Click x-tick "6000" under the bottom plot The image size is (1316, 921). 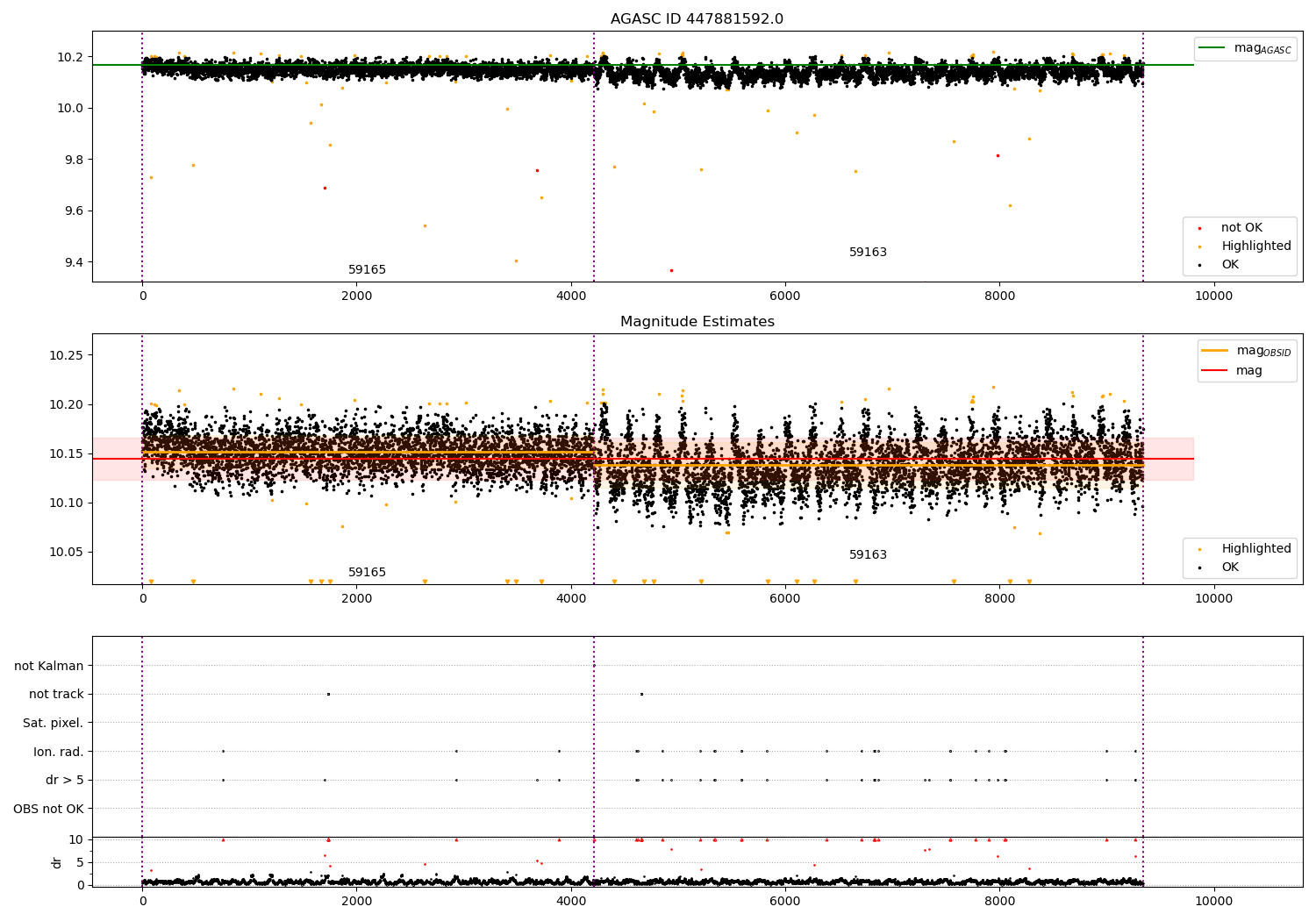coord(785,902)
